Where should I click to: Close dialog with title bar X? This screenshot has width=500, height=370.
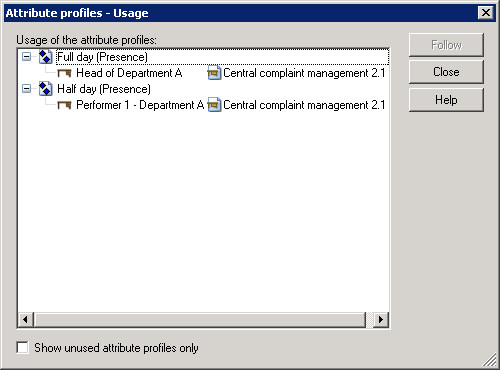click(x=486, y=13)
